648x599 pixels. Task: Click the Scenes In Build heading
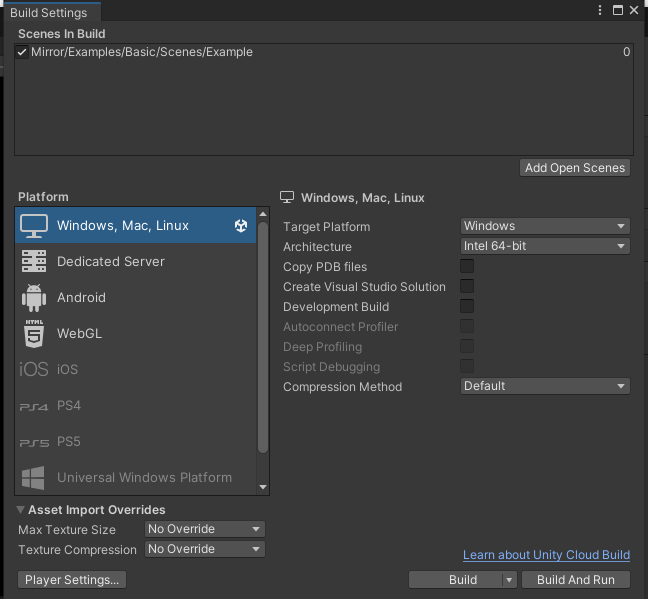[62, 34]
